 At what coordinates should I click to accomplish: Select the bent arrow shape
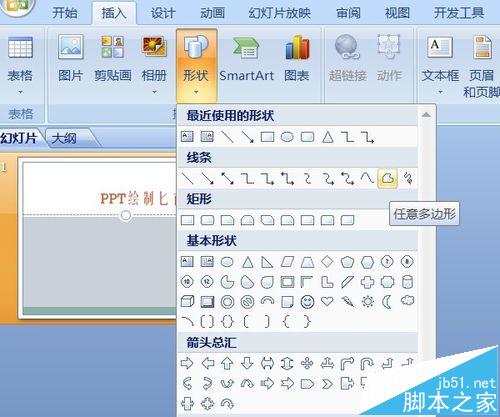347,363
